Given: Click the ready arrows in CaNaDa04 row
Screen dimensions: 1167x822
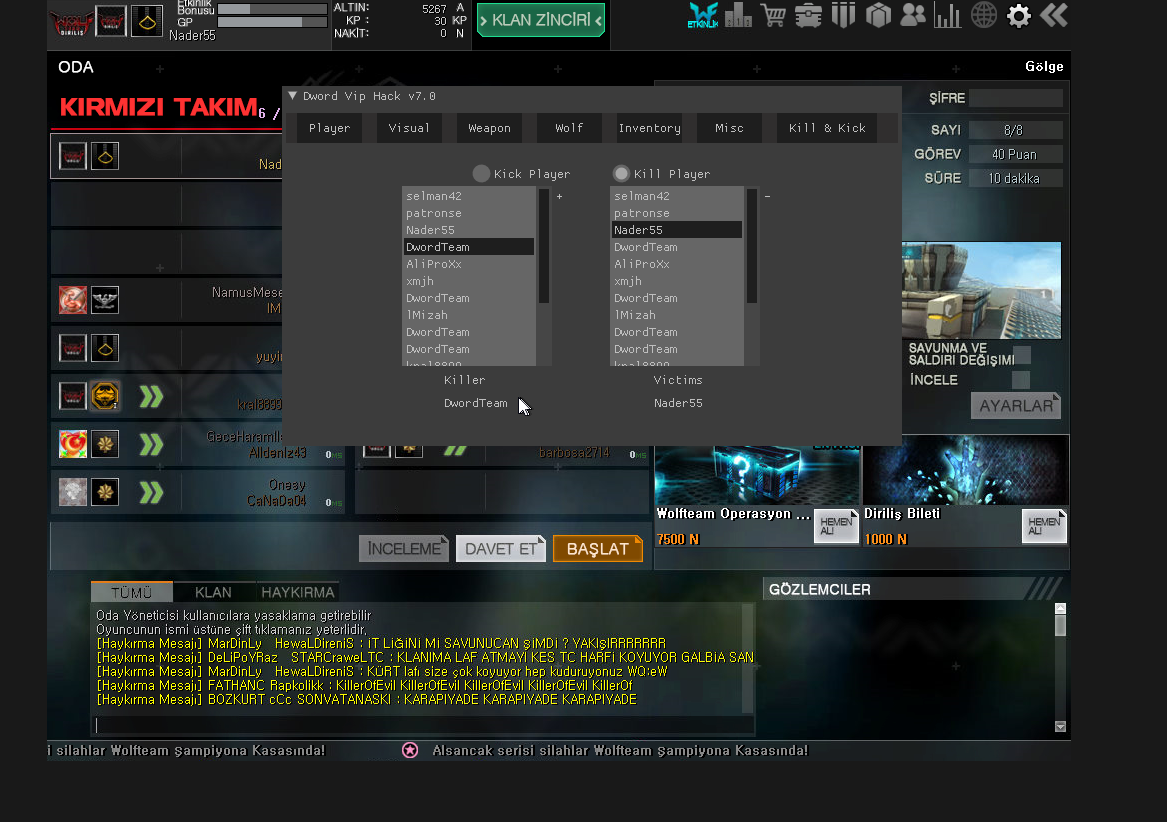Looking at the screenshot, I should tap(151, 492).
